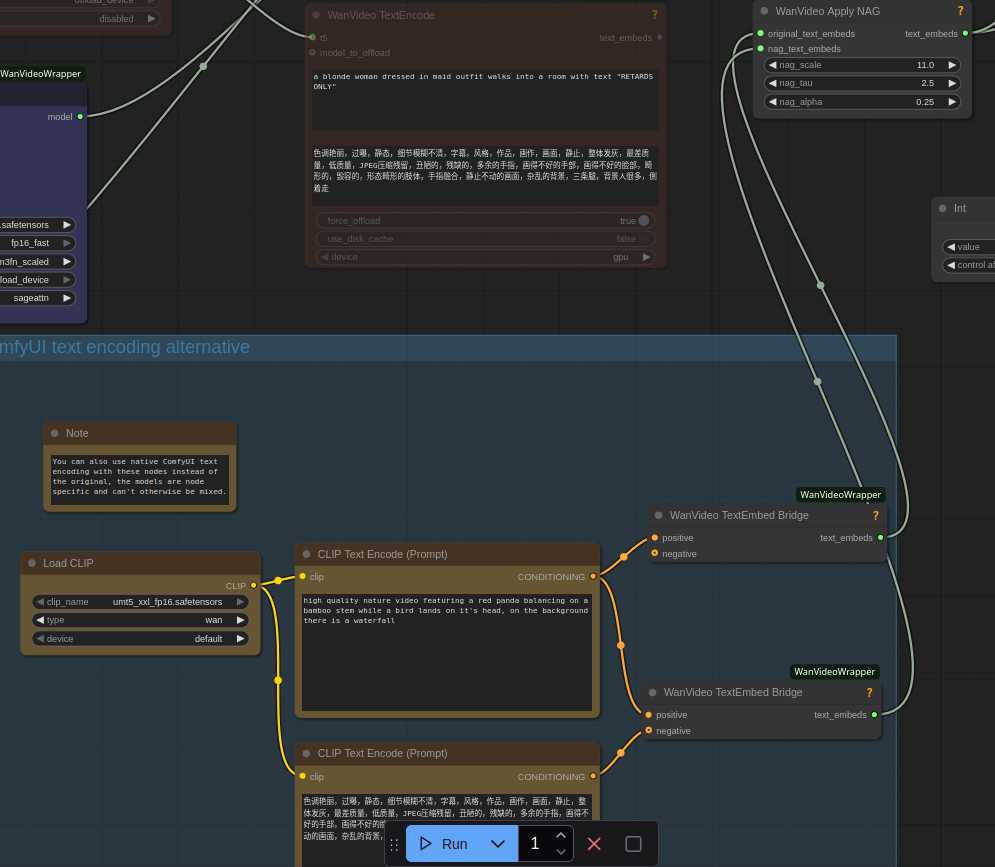Screen dimensions: 995x867
Task: Click the t5 input port on WanVideo TextEncode
Action: pyautogui.click(x=312, y=37)
